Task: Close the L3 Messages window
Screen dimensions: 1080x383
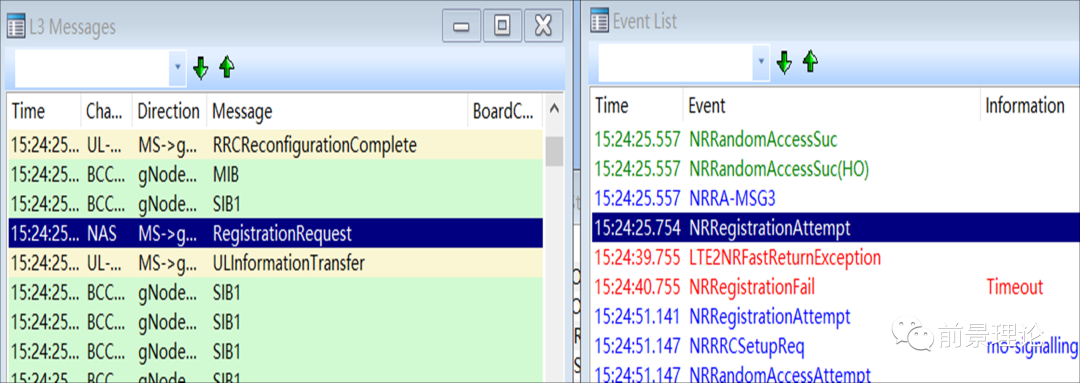Action: point(544,27)
